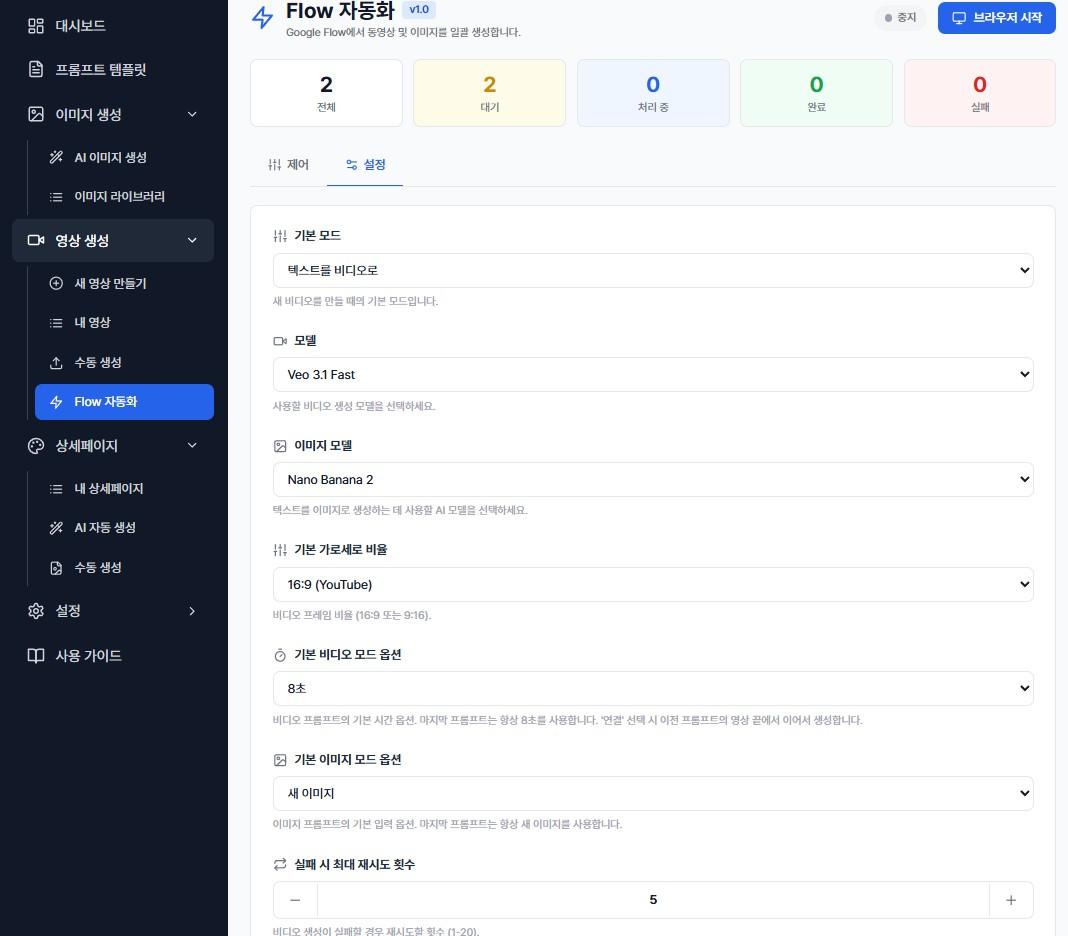This screenshot has height=936, width=1068.
Task: Click the upload icon beside 수동 생성 under 영상 생성
Action: coord(56,362)
